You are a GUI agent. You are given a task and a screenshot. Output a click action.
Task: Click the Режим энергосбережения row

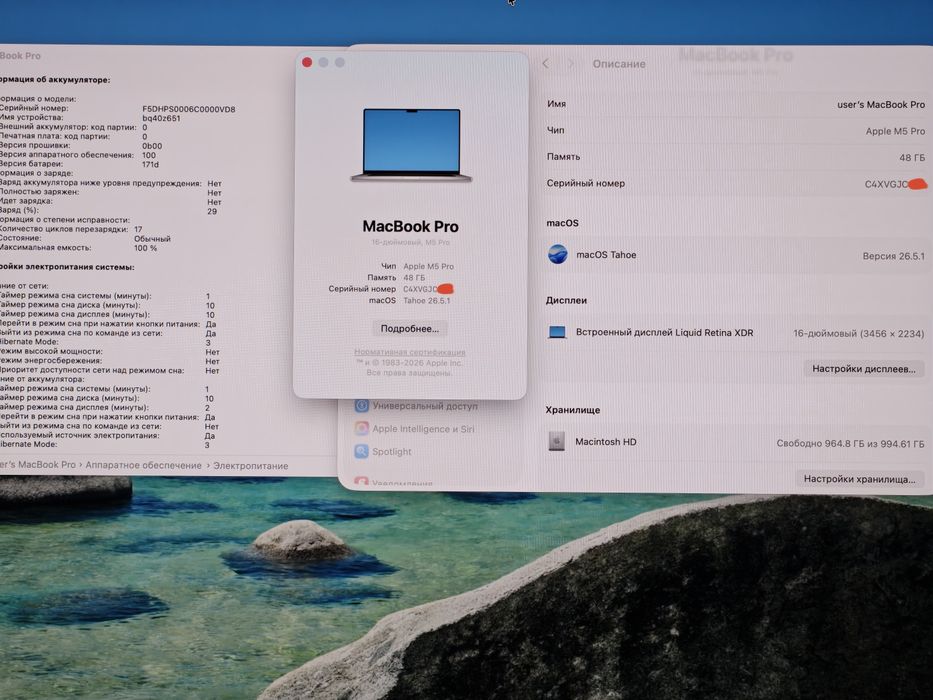tap(110, 361)
